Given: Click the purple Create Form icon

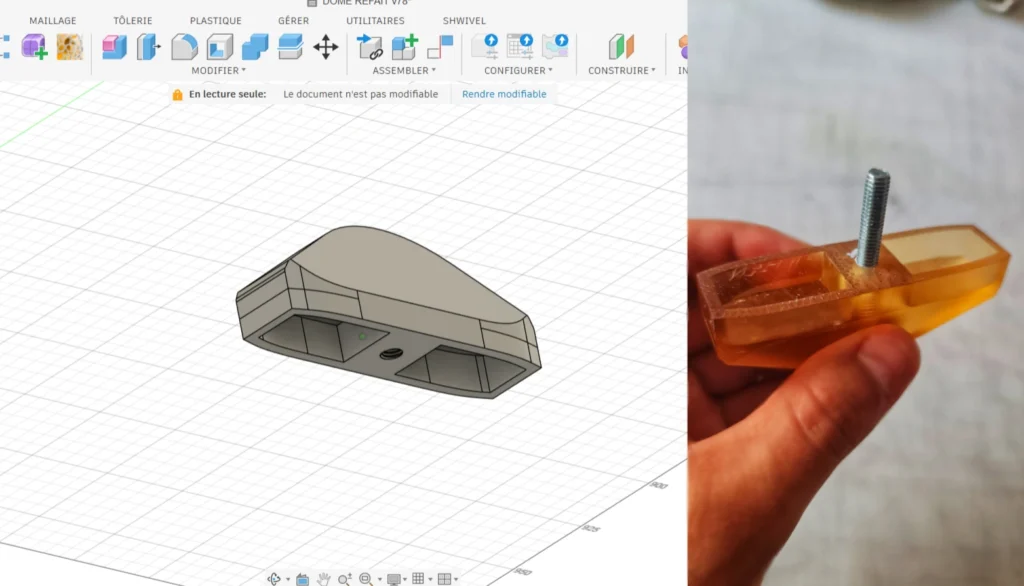Looking at the screenshot, I should 34,47.
